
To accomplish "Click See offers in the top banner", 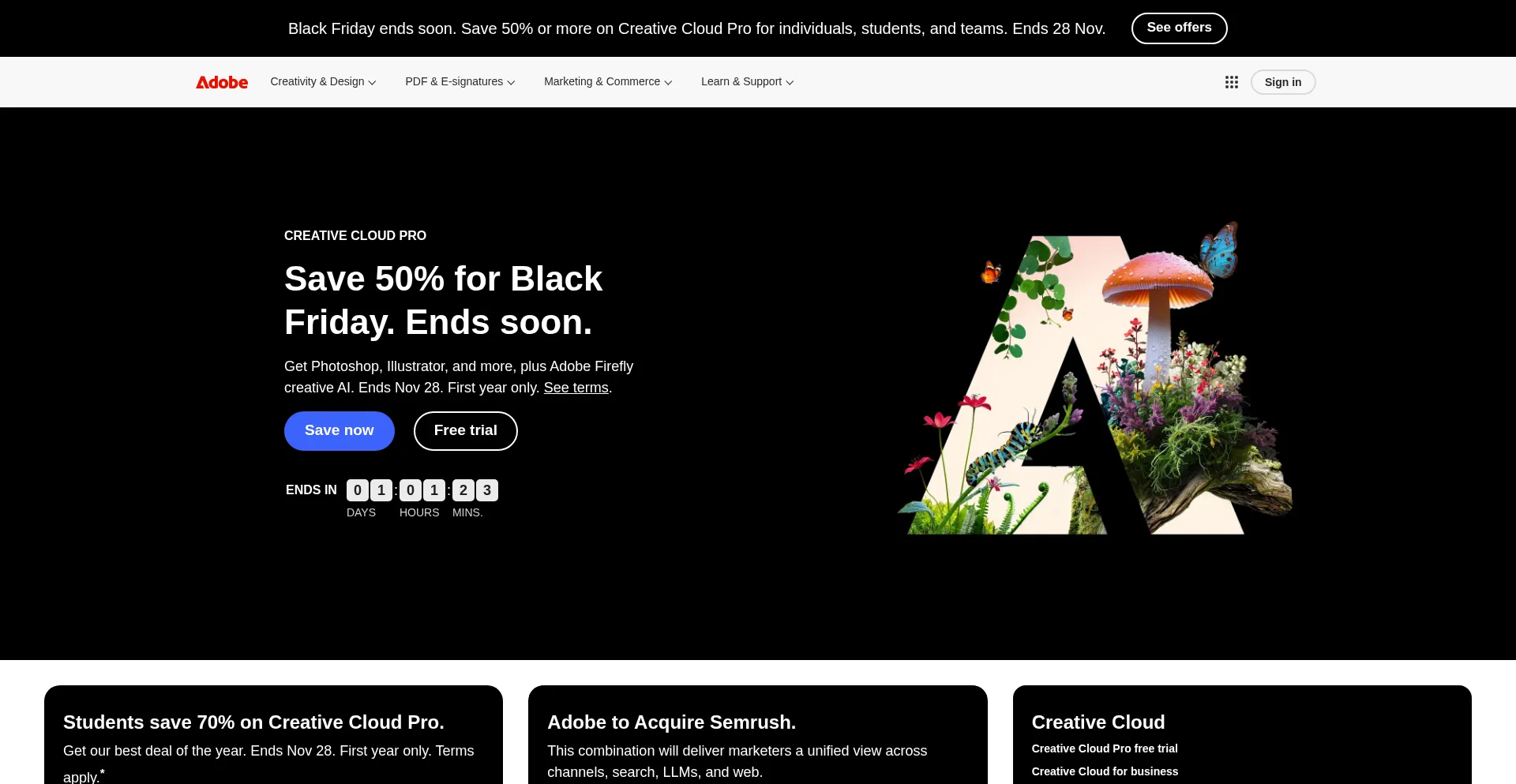I will pos(1179,28).
